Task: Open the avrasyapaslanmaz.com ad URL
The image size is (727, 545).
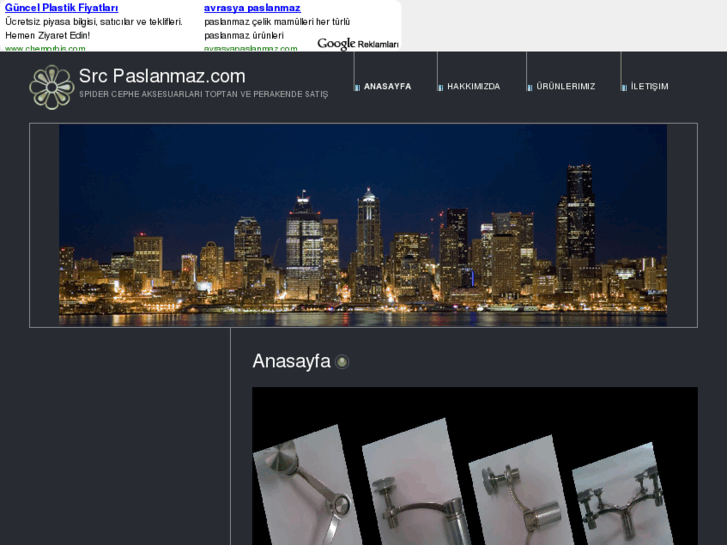Action: click(251, 48)
